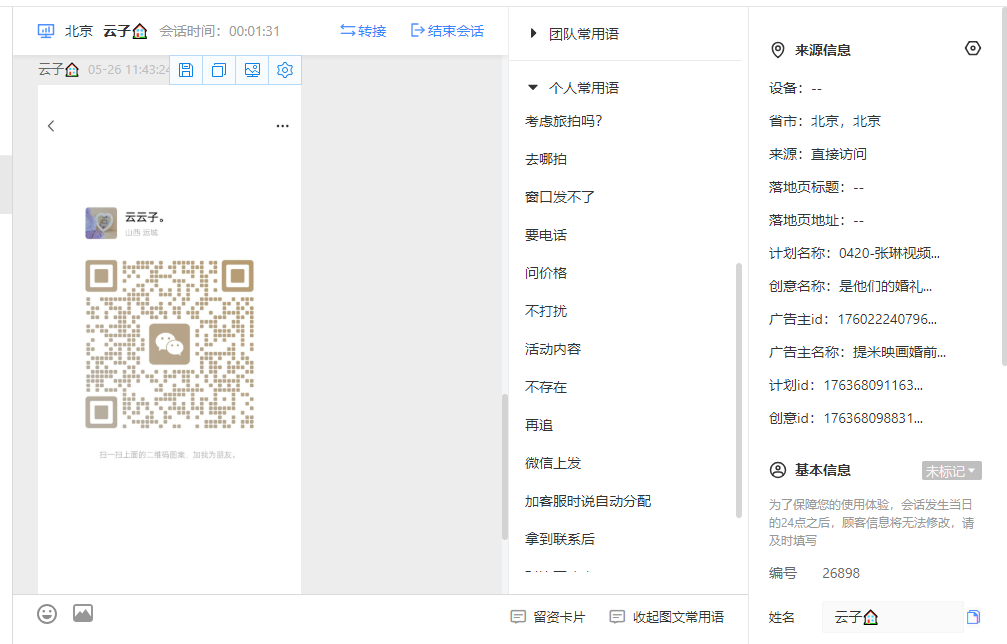Select the 再追 quick phrase
The height and width of the screenshot is (644, 1007).
(x=539, y=425)
